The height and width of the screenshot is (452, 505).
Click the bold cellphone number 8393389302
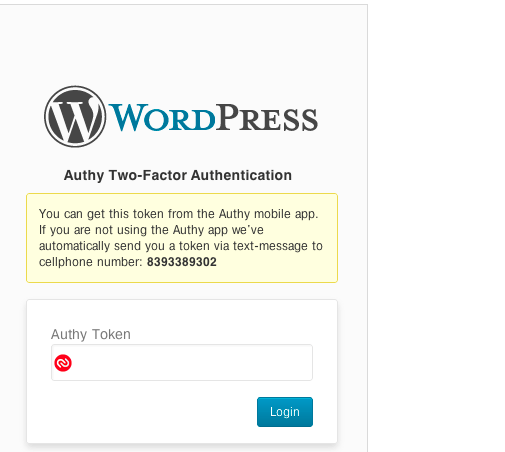coord(182,262)
